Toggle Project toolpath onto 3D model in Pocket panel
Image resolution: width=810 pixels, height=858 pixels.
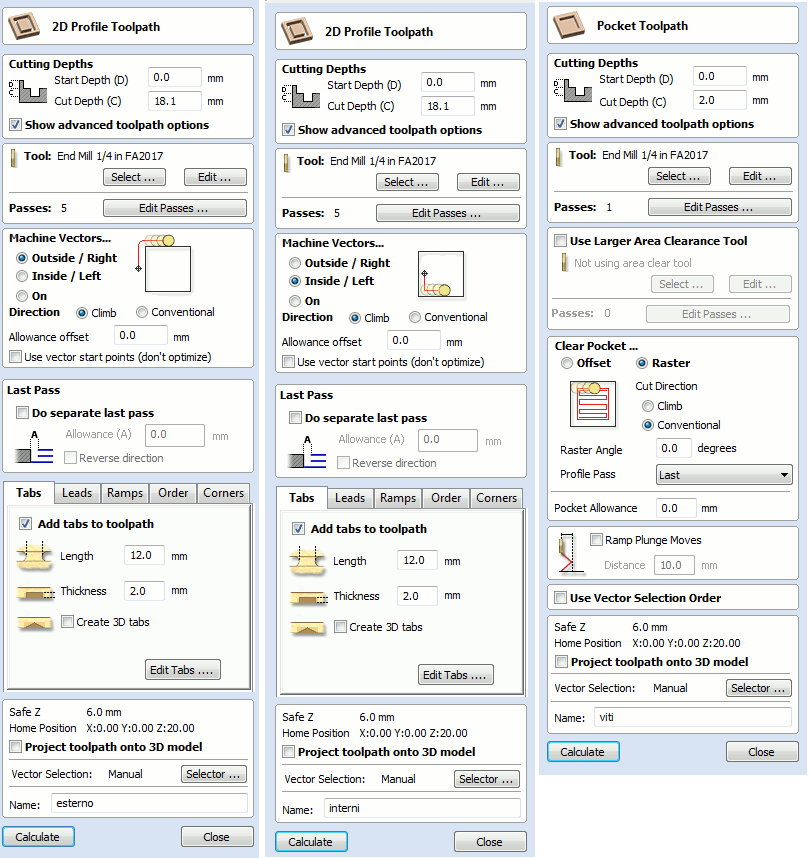(561, 662)
